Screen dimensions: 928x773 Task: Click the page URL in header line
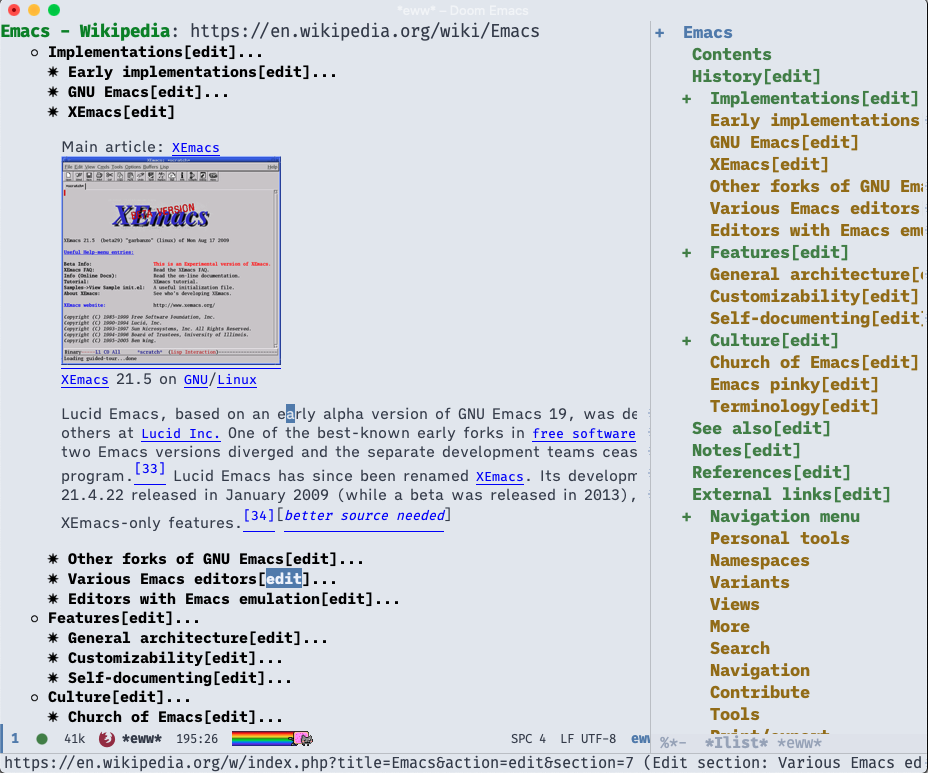point(365,31)
